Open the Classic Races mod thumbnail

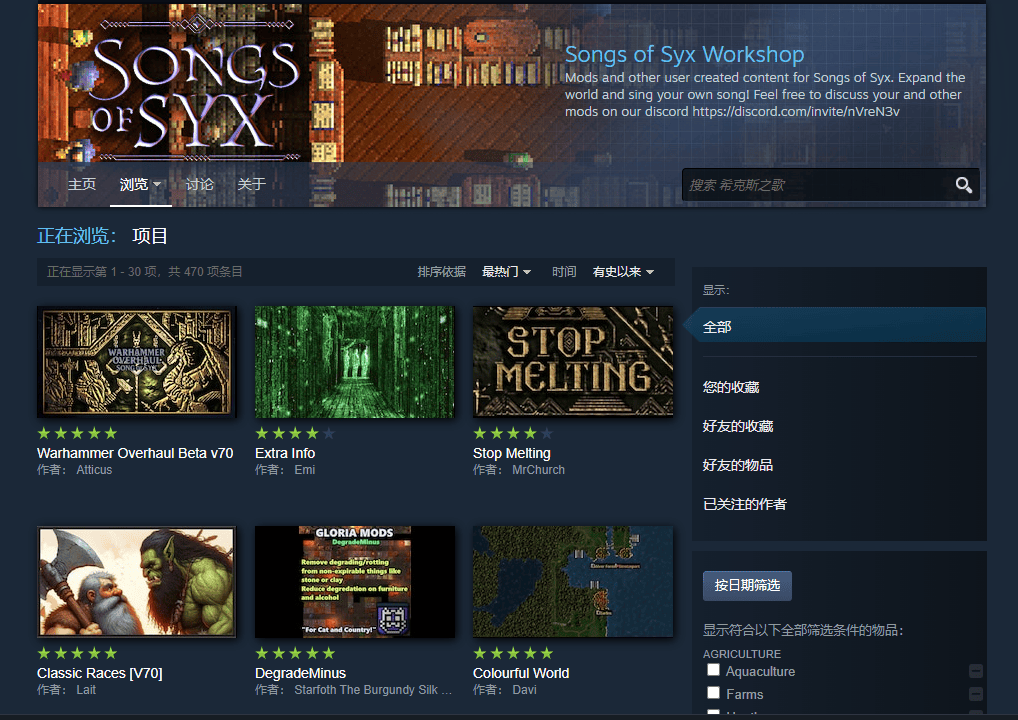(x=137, y=582)
